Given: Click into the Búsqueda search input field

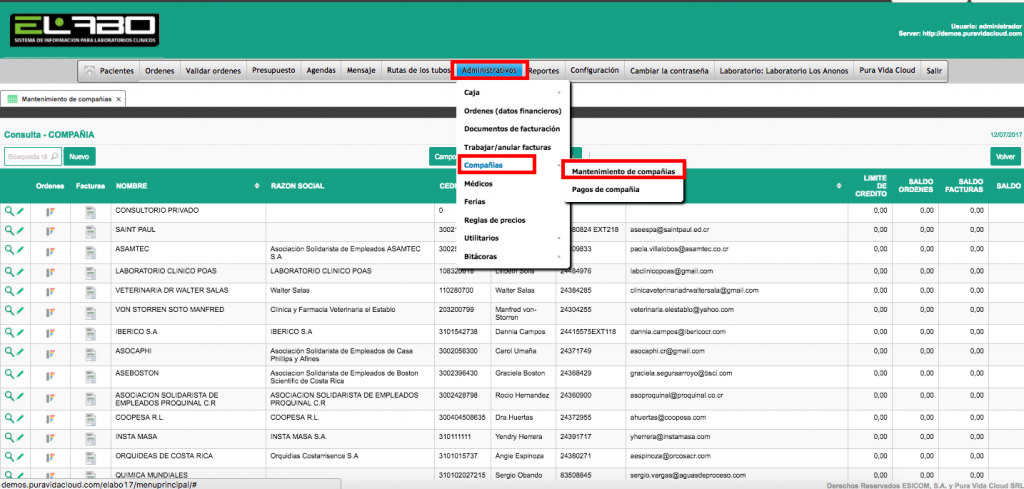Looking at the screenshot, I should [27, 157].
